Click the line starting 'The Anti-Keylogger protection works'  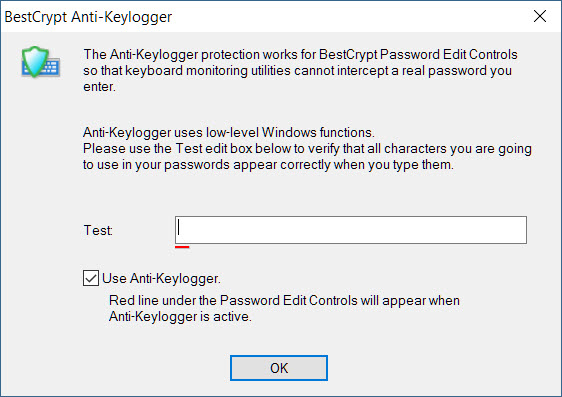[300, 54]
